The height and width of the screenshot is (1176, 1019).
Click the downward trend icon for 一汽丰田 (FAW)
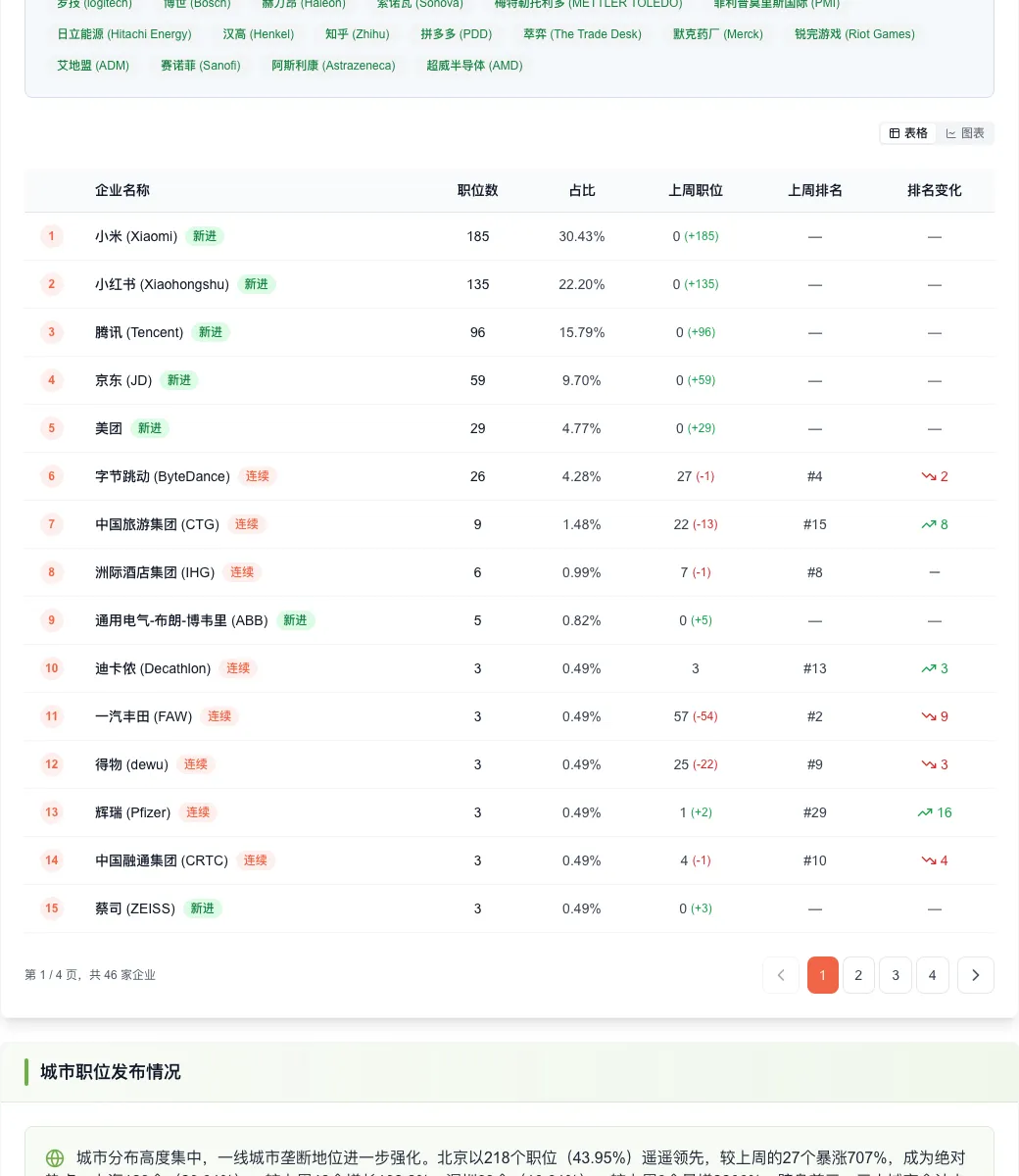coord(929,716)
